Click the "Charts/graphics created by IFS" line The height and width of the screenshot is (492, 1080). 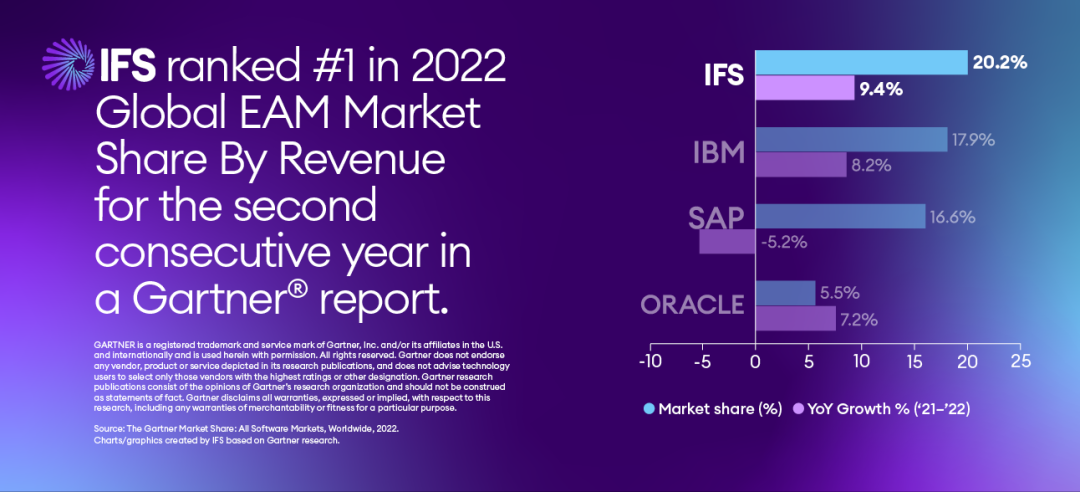(x=216, y=441)
